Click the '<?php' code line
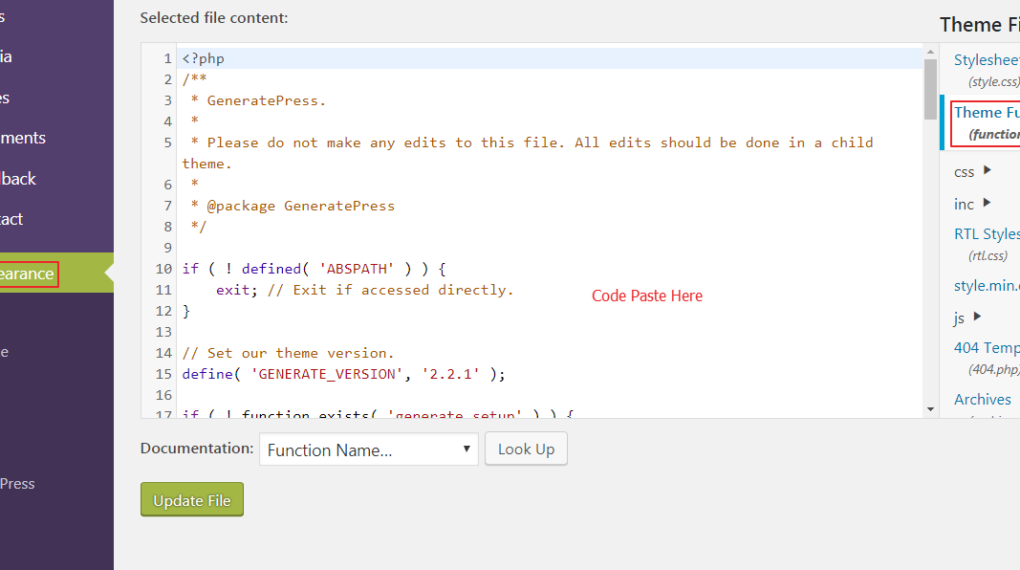Screen dimensions: 1020x570 coord(203,59)
